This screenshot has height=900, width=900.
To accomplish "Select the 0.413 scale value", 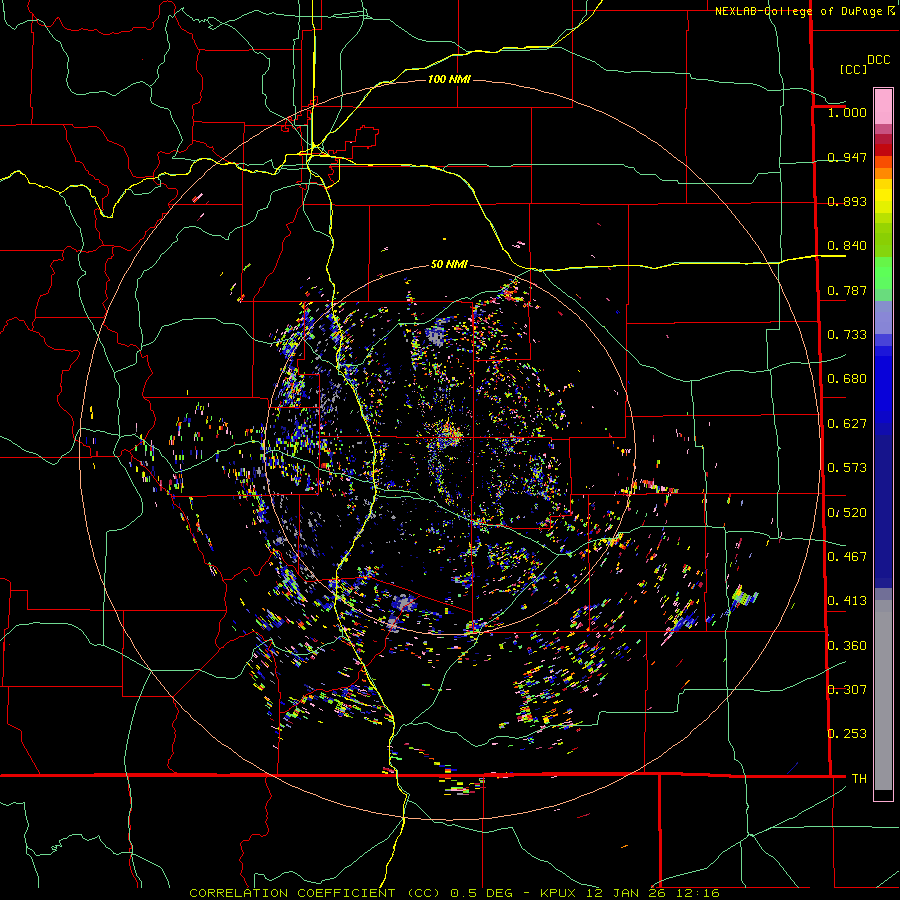I will pos(847,600).
